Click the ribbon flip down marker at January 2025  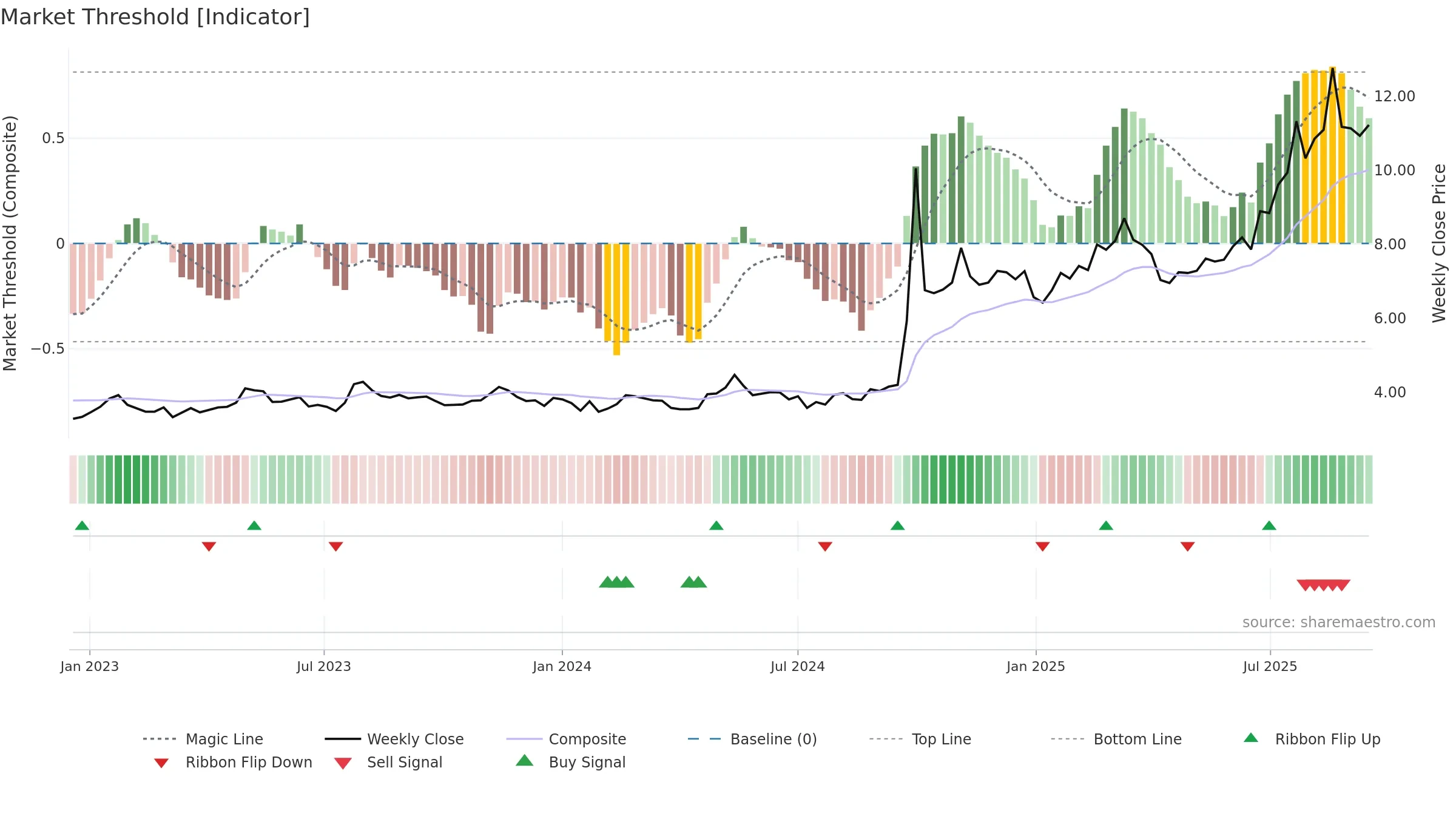(x=1042, y=547)
